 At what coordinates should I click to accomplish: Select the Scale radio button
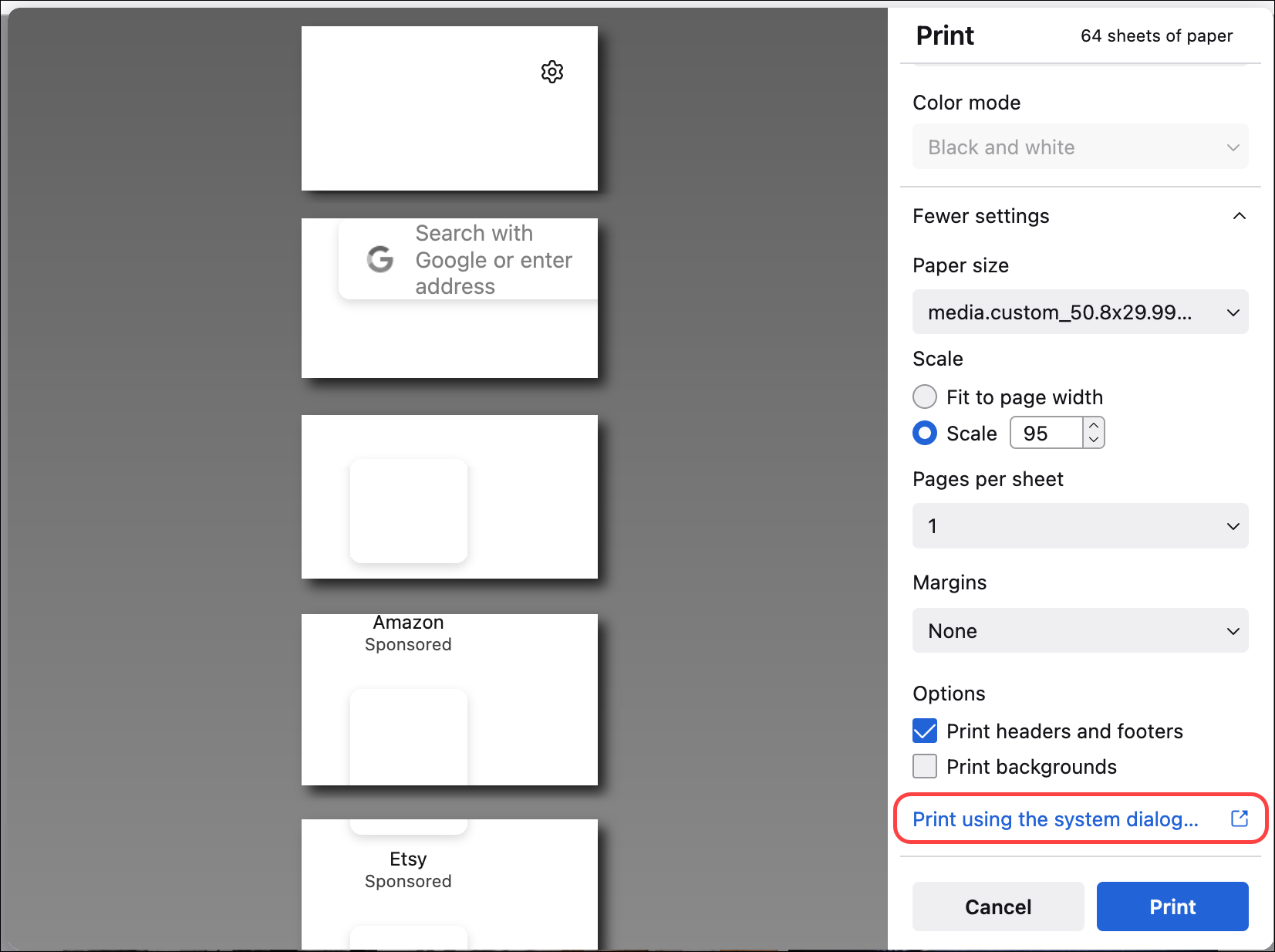click(925, 434)
